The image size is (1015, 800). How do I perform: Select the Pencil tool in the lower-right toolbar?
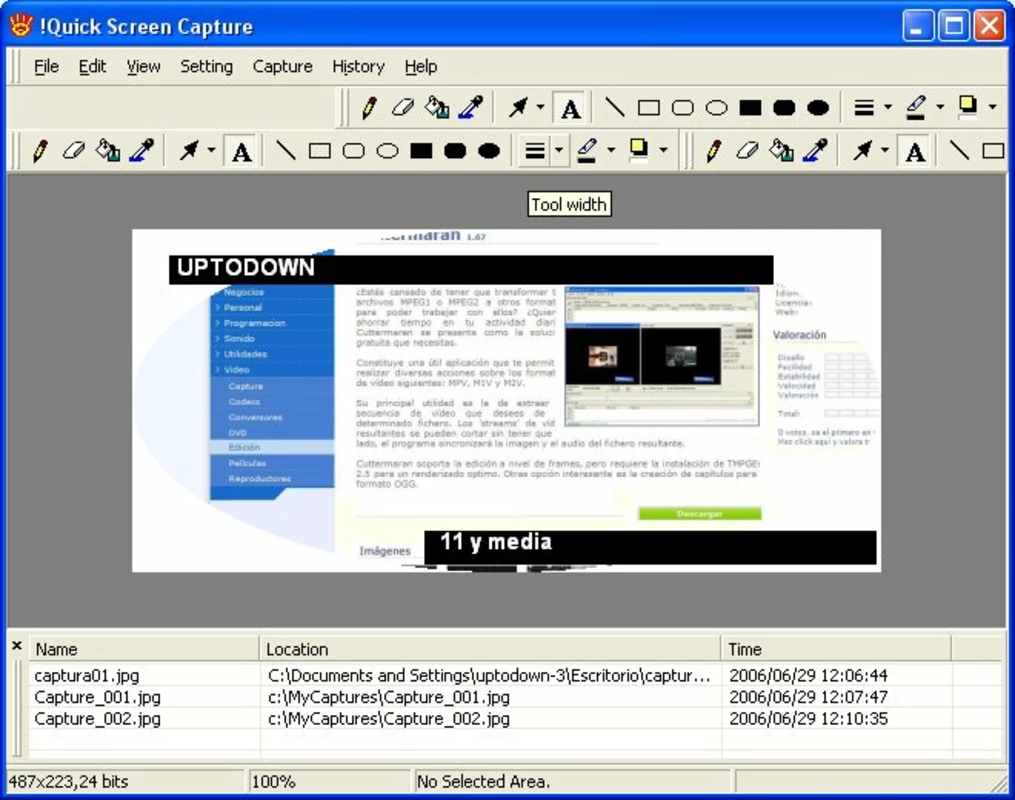click(x=713, y=151)
